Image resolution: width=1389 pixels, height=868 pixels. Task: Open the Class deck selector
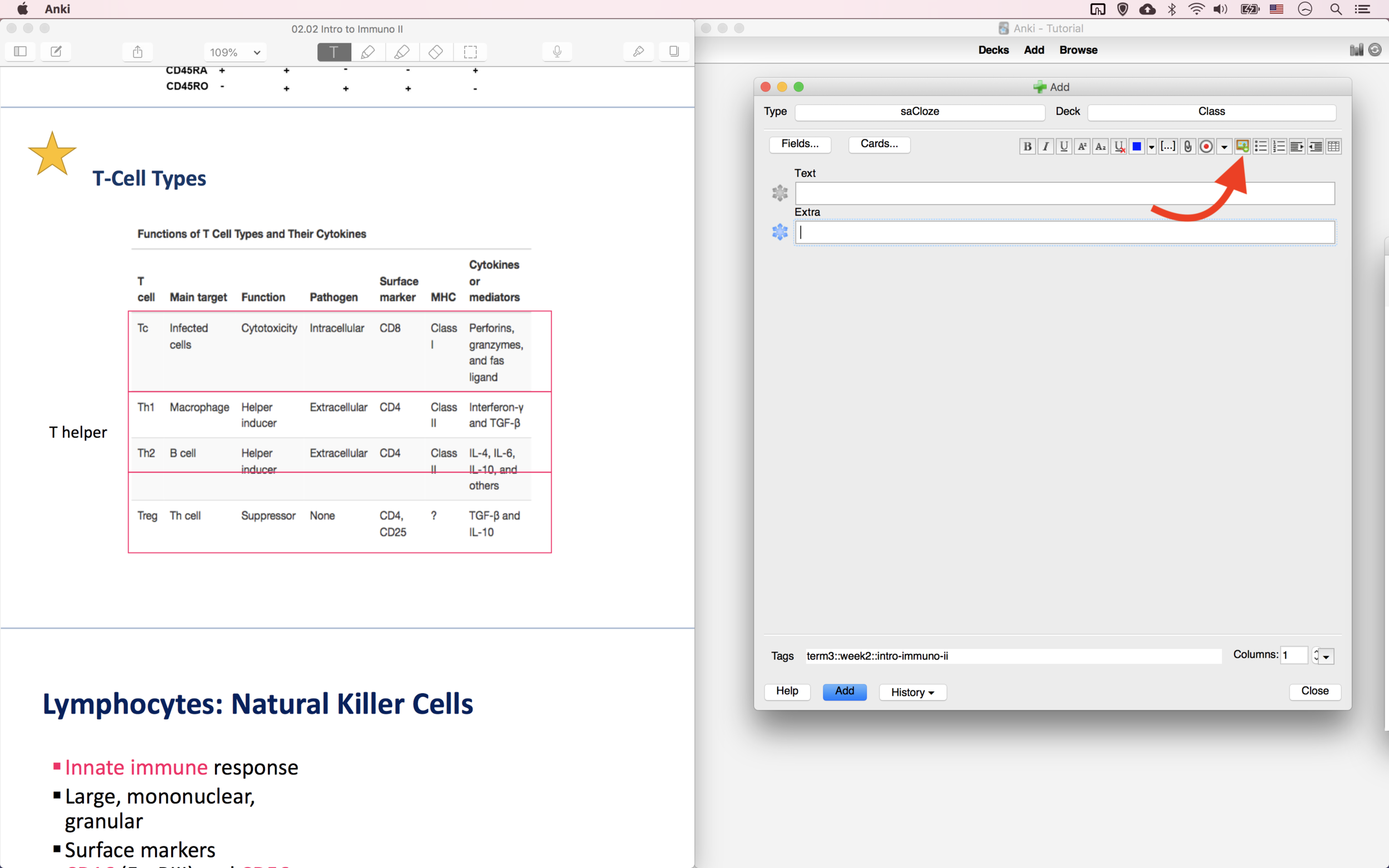point(1211,112)
